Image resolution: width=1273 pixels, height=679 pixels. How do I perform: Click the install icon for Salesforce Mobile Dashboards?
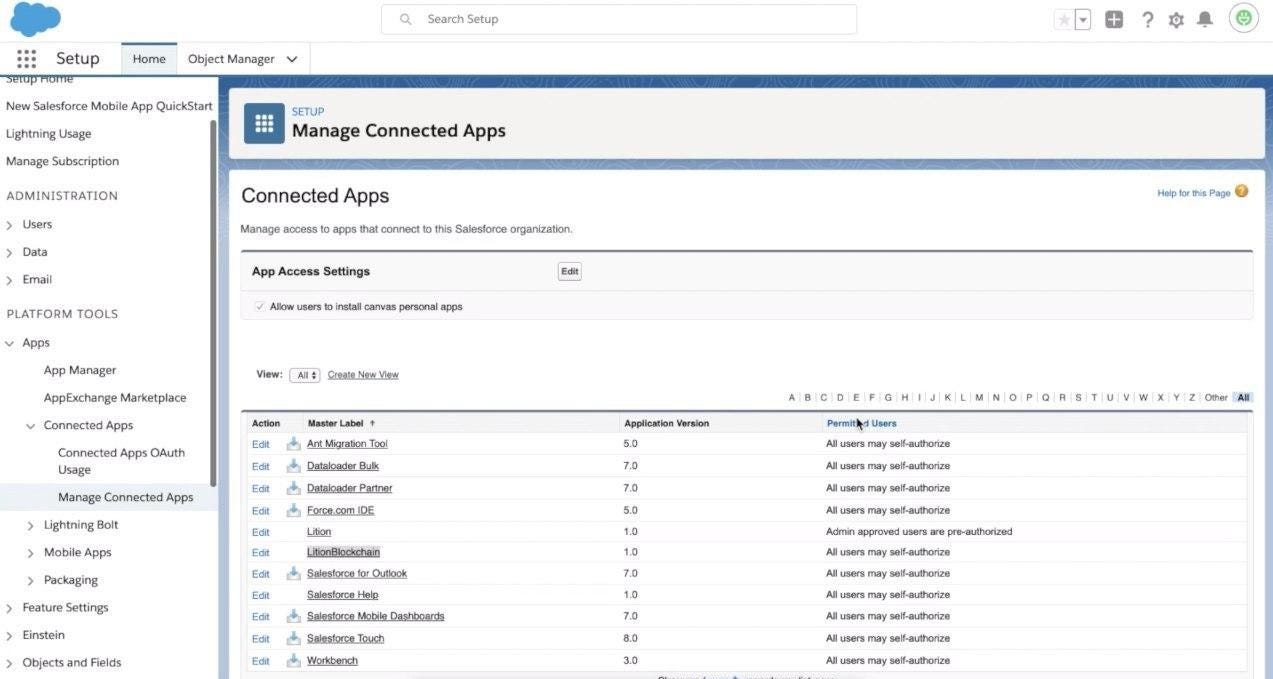coord(293,616)
